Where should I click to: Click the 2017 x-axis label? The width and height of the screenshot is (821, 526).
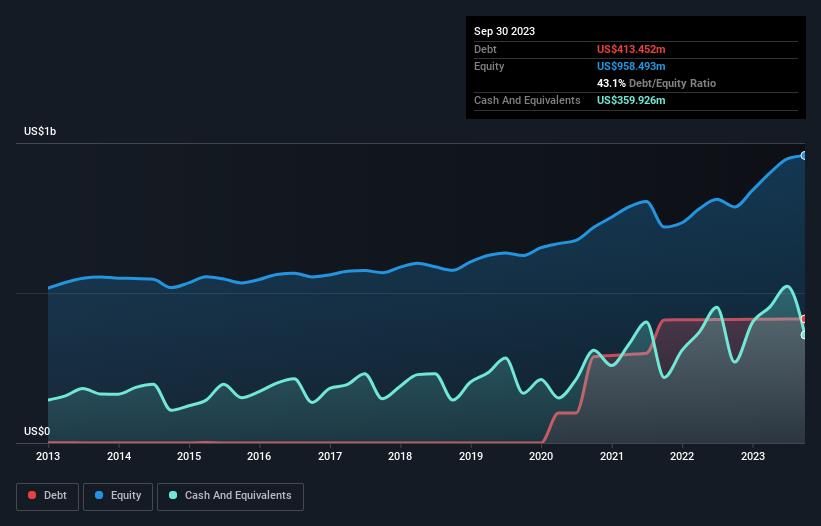[330, 456]
